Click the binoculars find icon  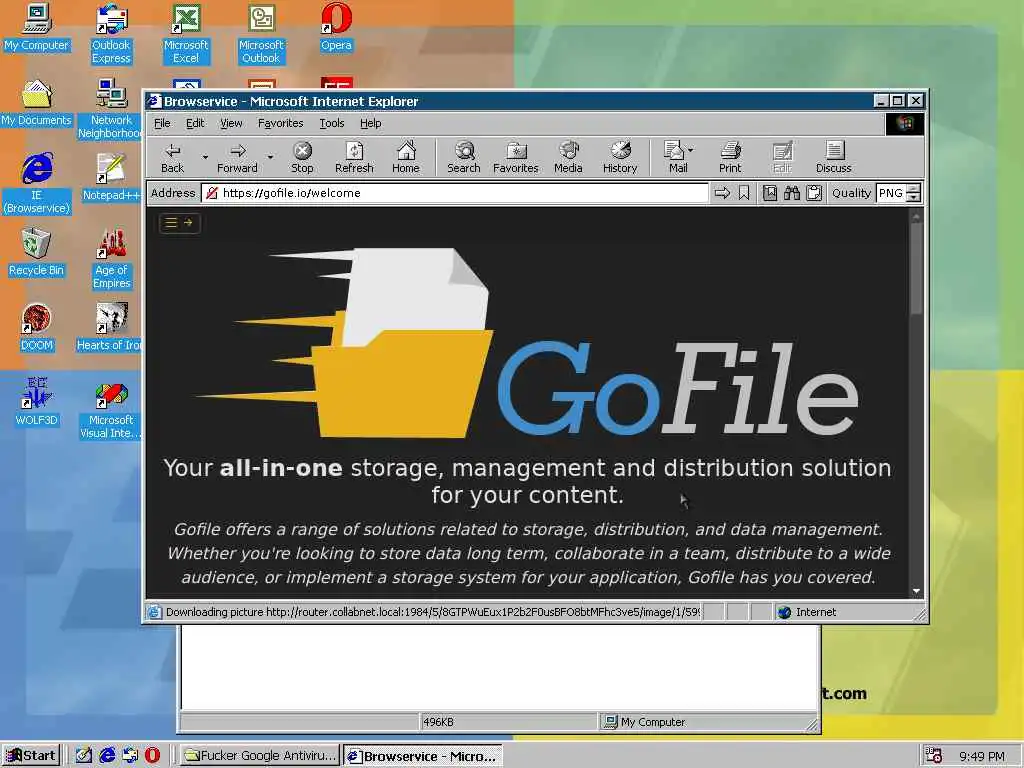(792, 193)
